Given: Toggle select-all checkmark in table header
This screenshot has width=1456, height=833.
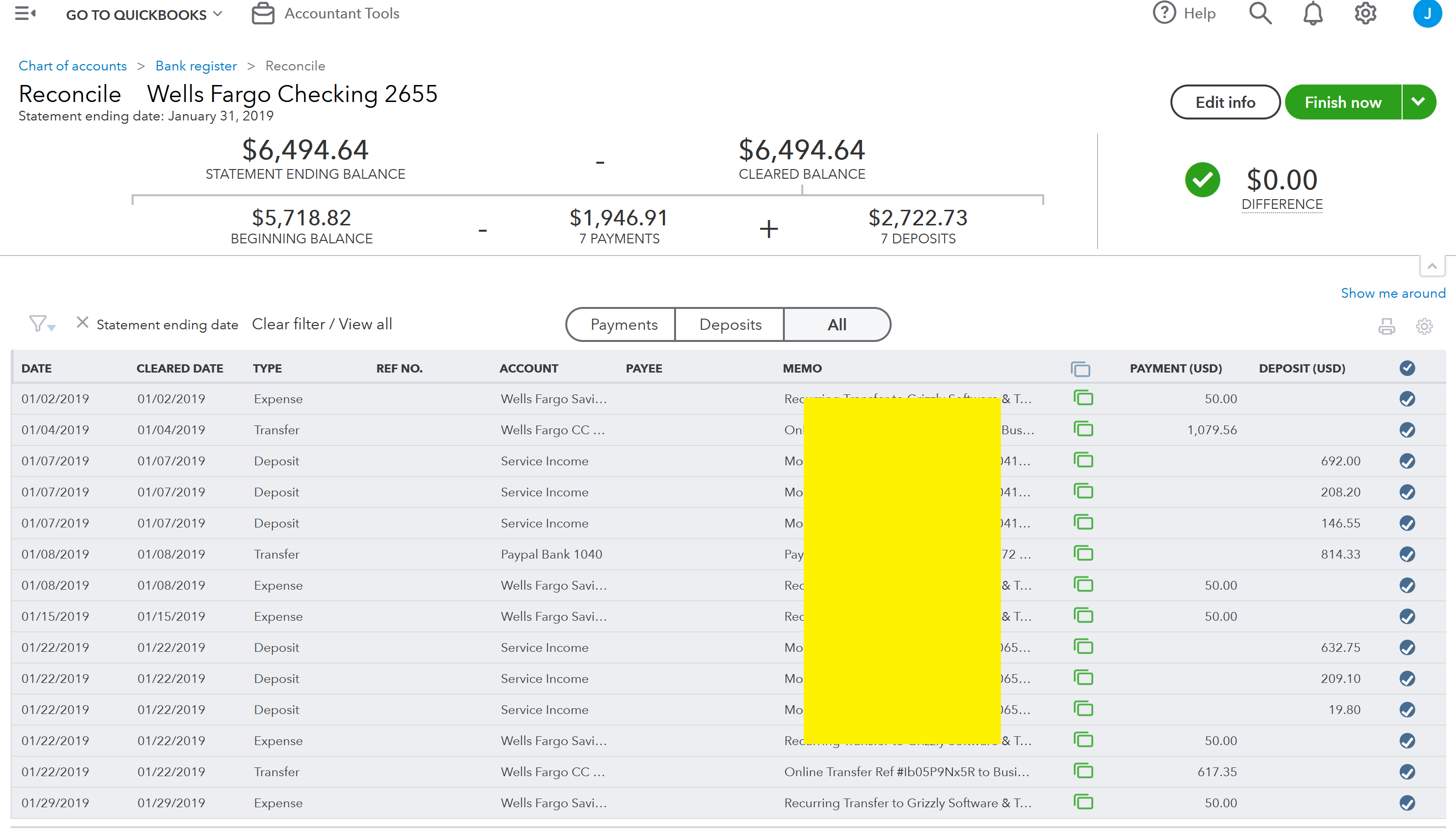Looking at the screenshot, I should [1407, 368].
